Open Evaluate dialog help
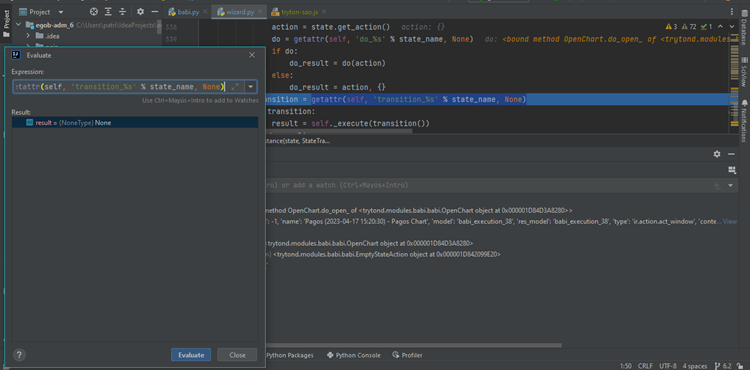This screenshot has height=370, width=750. [x=19, y=355]
